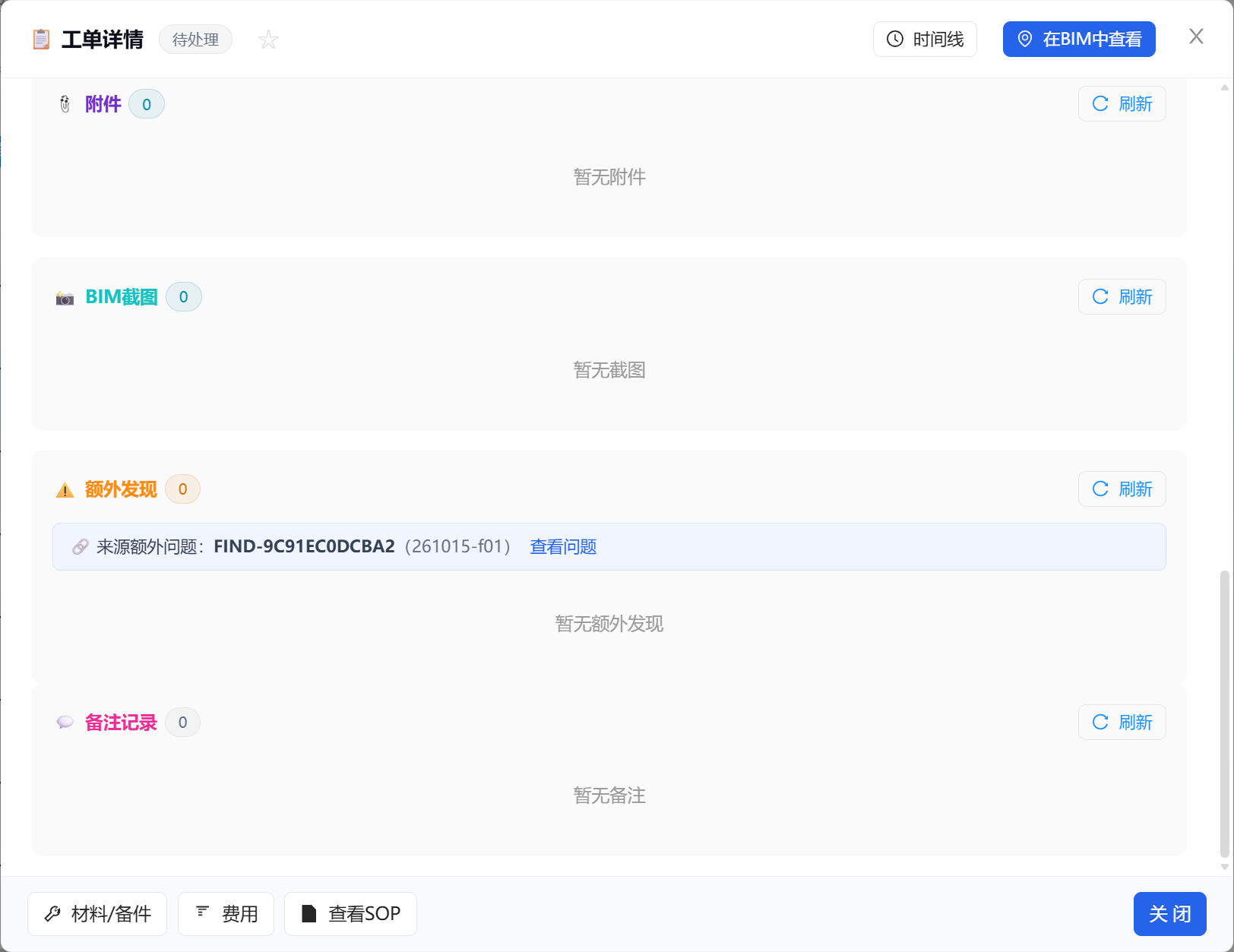1234x952 pixels.
Task: Click the star favorite icon
Action: [x=268, y=40]
